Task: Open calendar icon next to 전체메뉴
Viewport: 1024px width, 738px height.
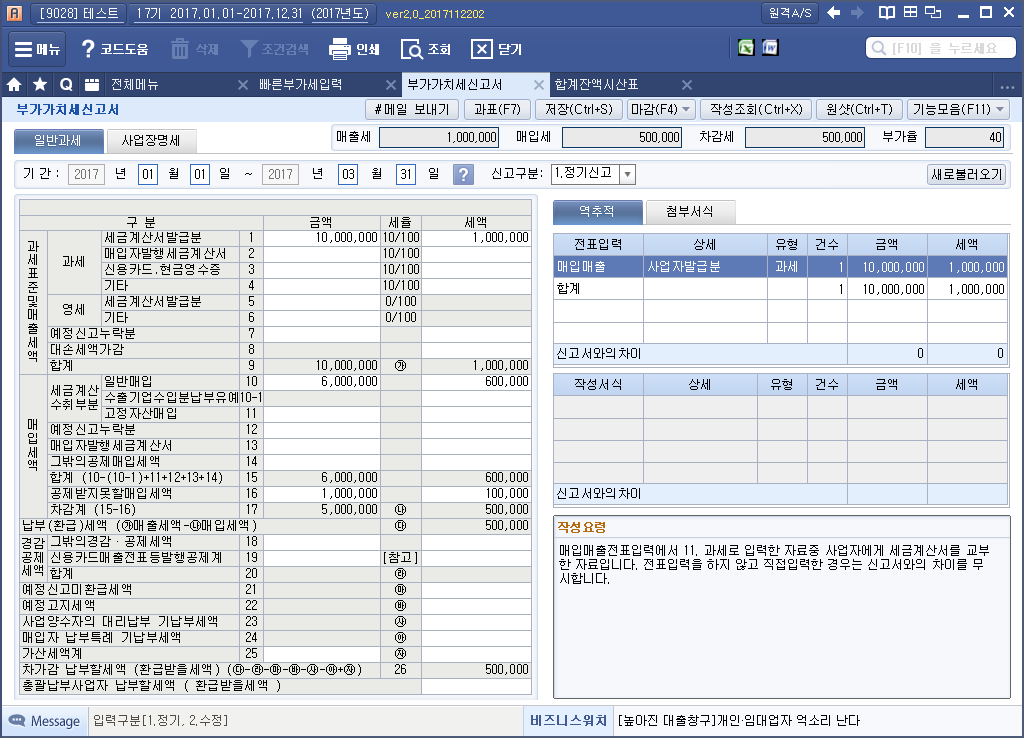Action: [92, 85]
